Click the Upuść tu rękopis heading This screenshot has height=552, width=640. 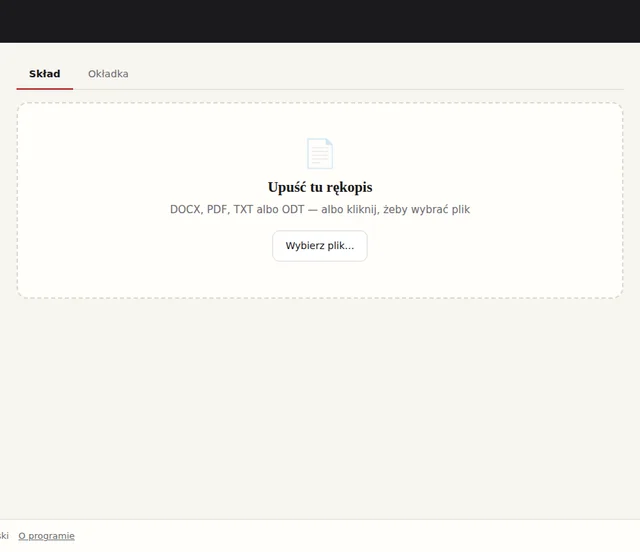pyautogui.click(x=320, y=187)
